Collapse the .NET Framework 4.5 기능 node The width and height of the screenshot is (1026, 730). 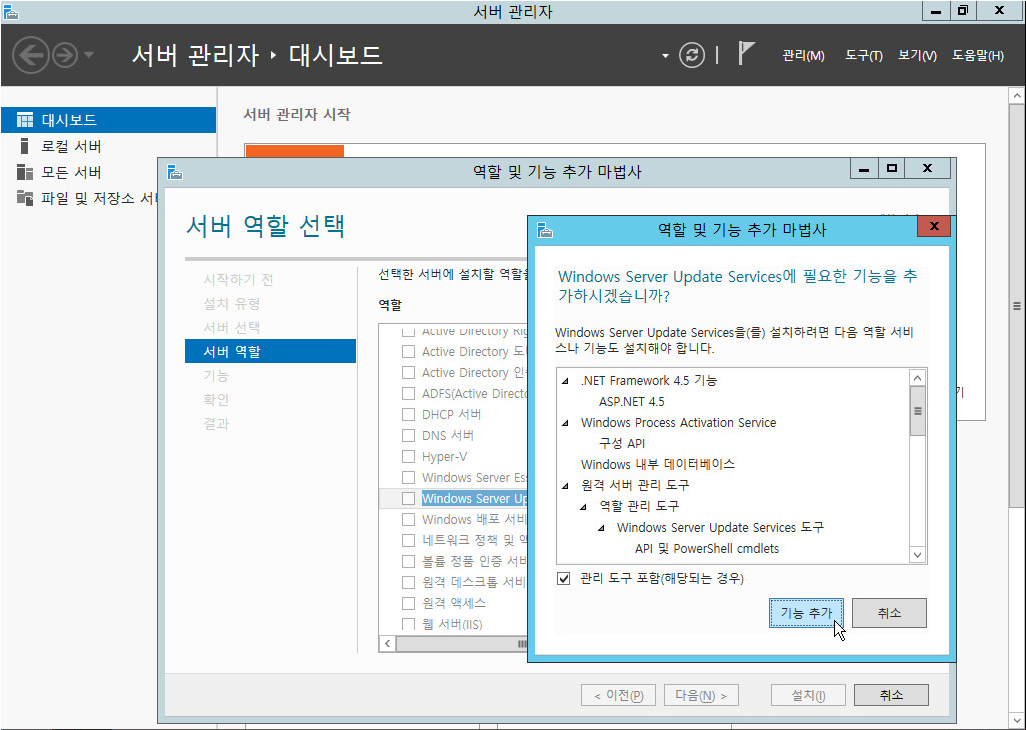pyautogui.click(x=566, y=381)
